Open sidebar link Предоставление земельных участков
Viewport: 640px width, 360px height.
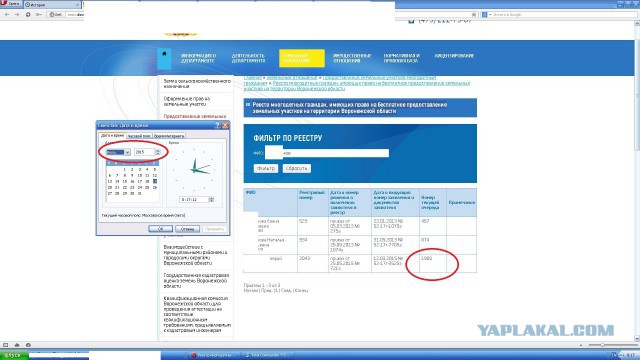[x=195, y=116]
